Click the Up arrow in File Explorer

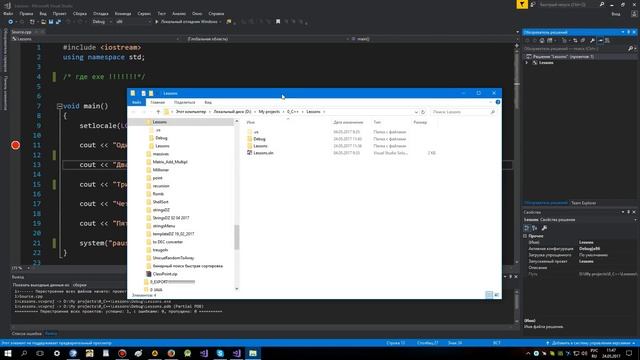[158, 112]
